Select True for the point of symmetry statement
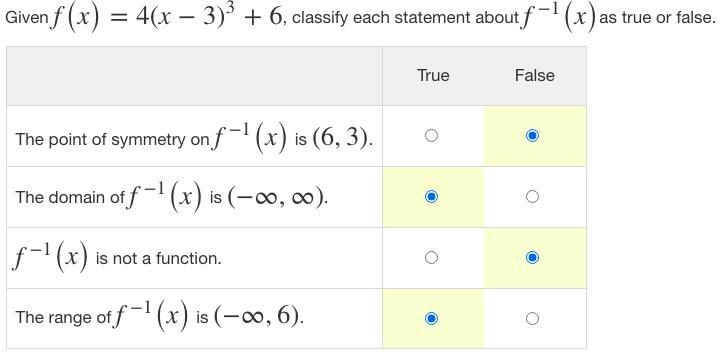The height and width of the screenshot is (361, 724). point(431,136)
